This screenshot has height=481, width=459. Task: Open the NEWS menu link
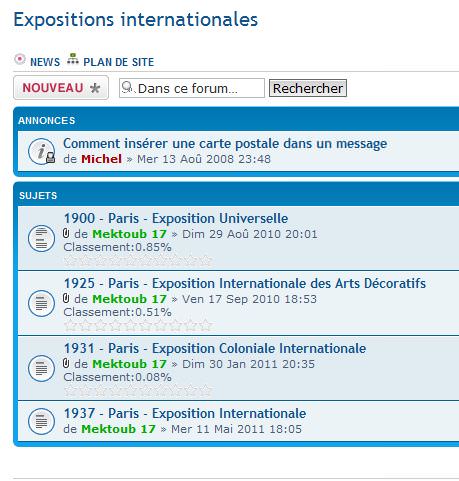(45, 62)
